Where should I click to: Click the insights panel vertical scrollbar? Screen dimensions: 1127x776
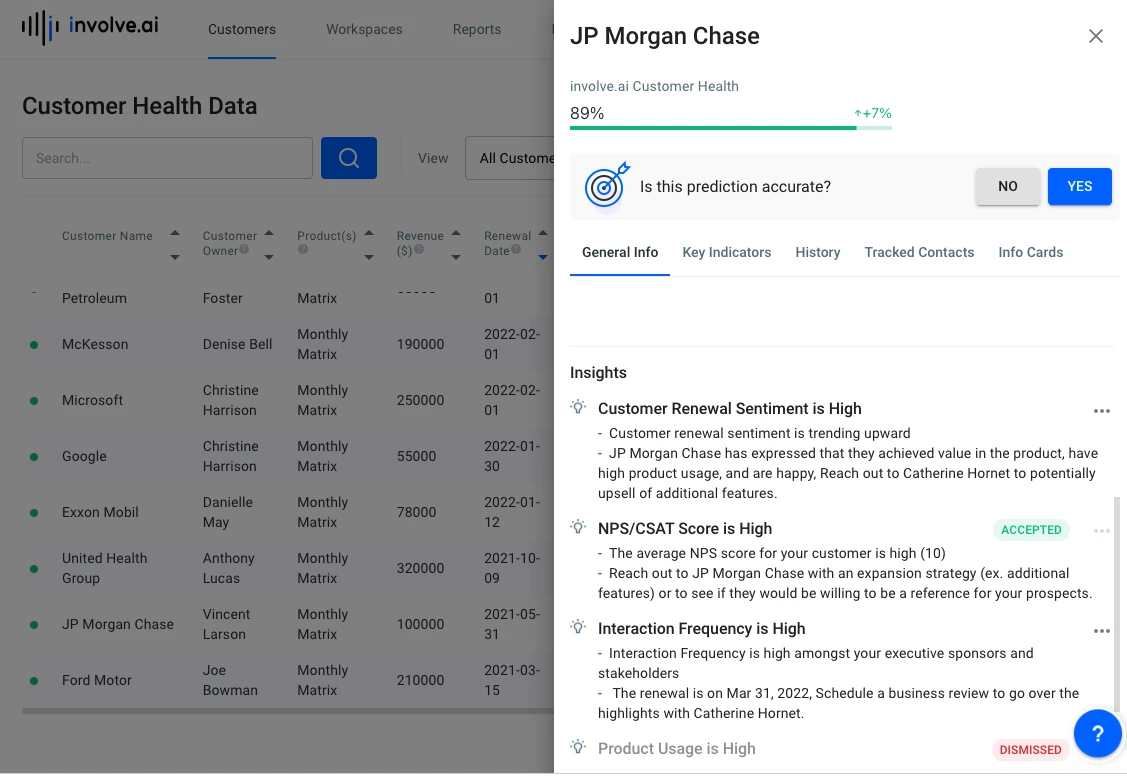pyautogui.click(x=1116, y=604)
